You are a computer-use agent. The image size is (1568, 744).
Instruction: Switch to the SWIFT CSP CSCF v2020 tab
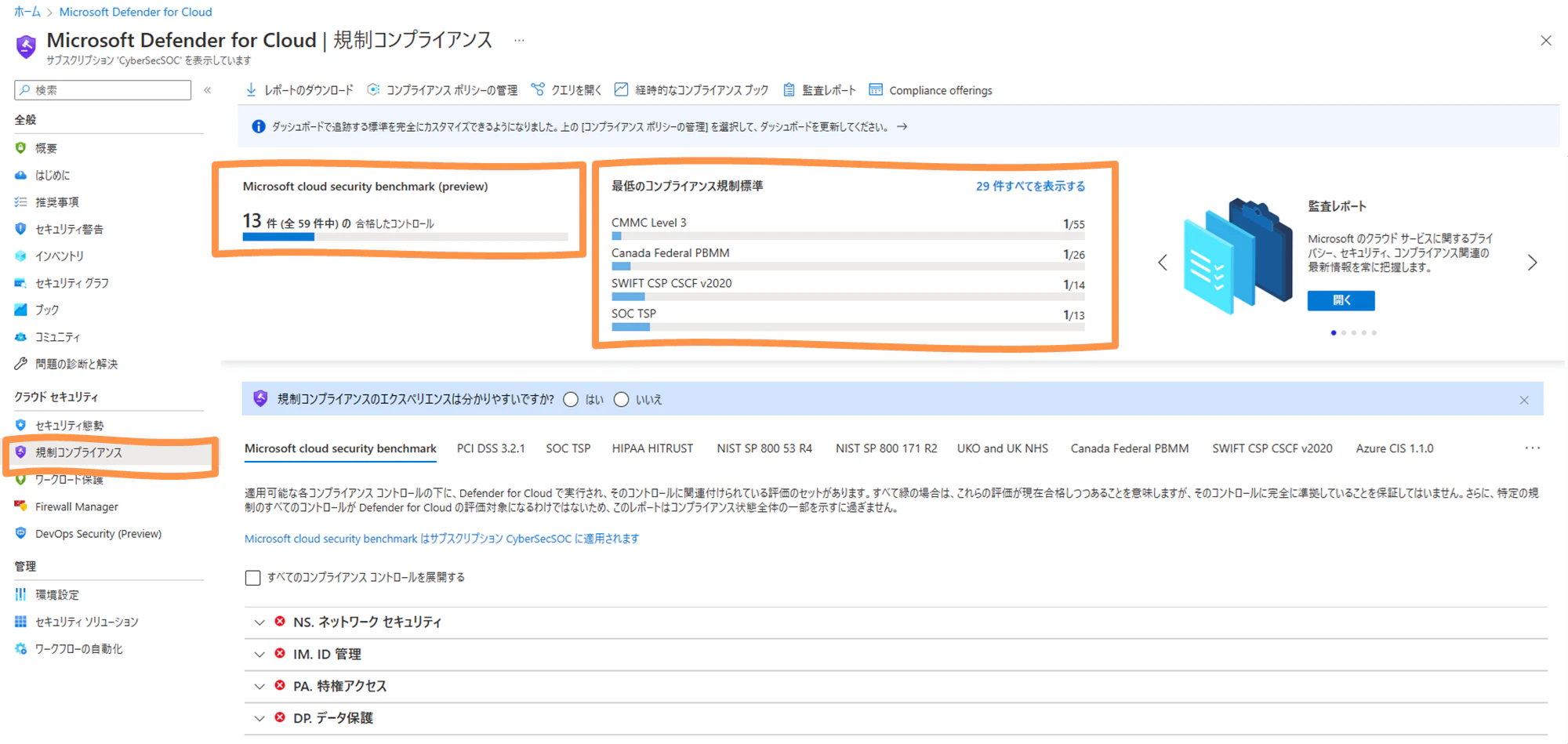tap(1272, 448)
